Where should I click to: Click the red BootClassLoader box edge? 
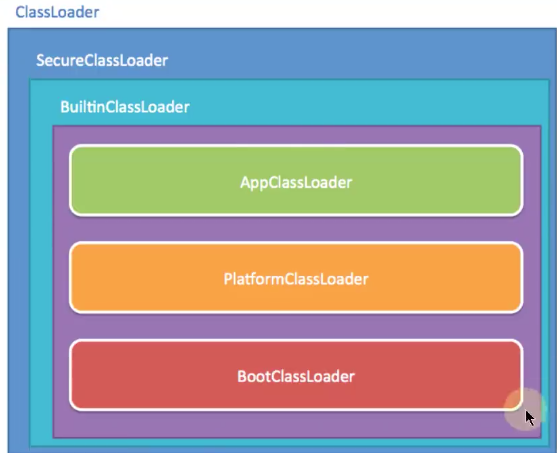296,340
